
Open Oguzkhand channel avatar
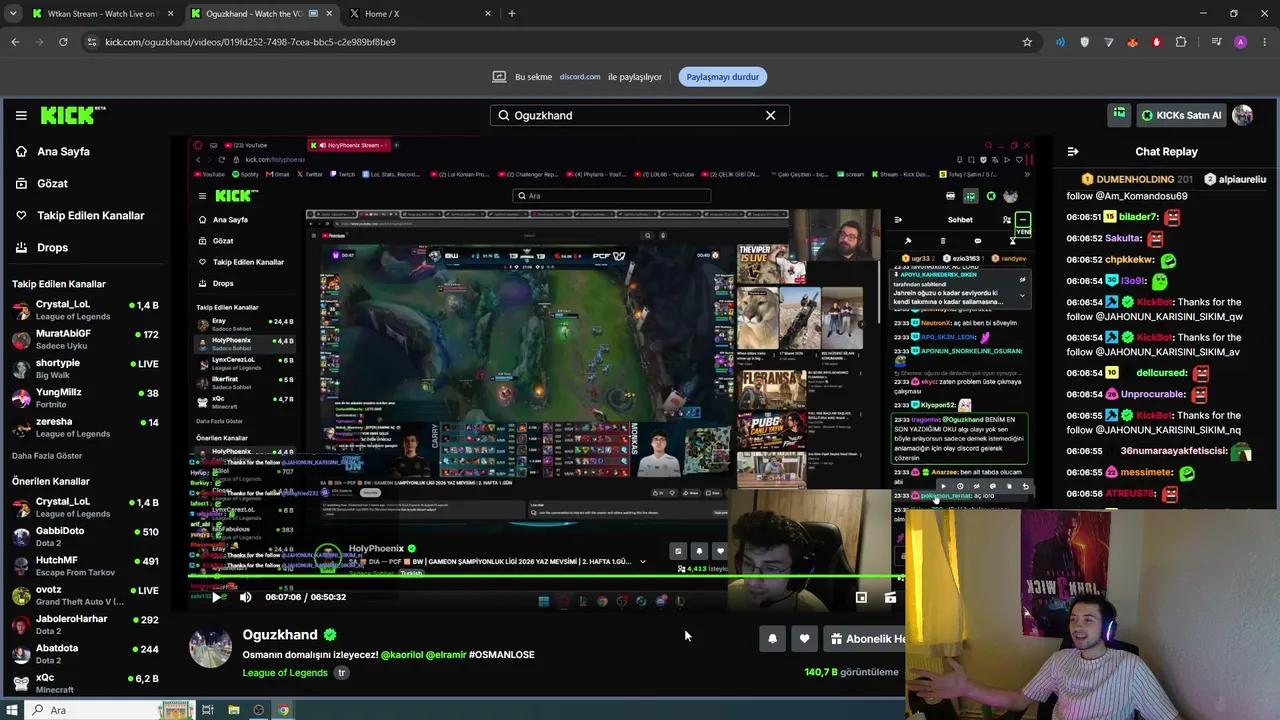(210, 647)
